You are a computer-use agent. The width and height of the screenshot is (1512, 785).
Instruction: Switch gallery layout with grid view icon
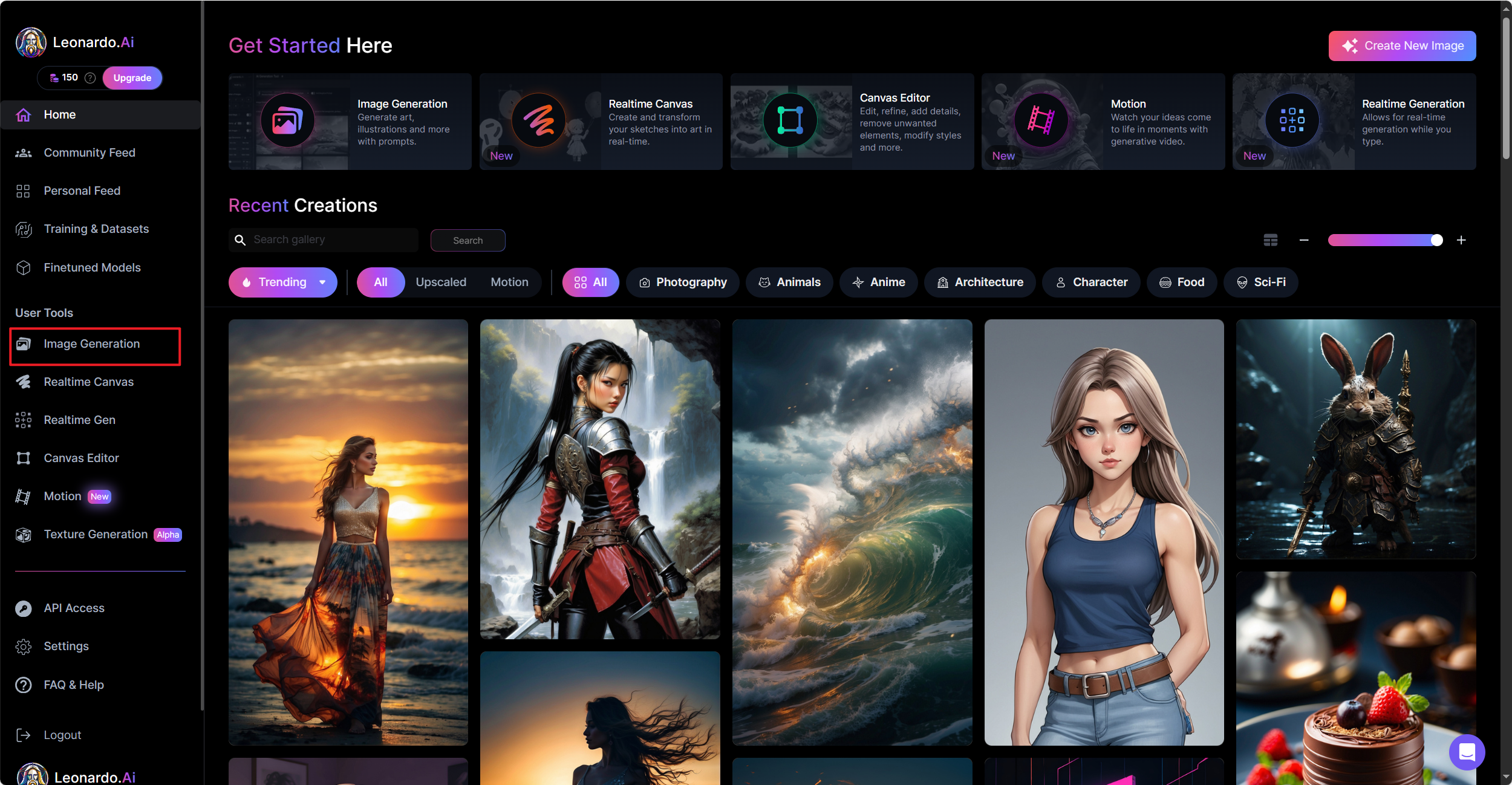tap(1271, 240)
